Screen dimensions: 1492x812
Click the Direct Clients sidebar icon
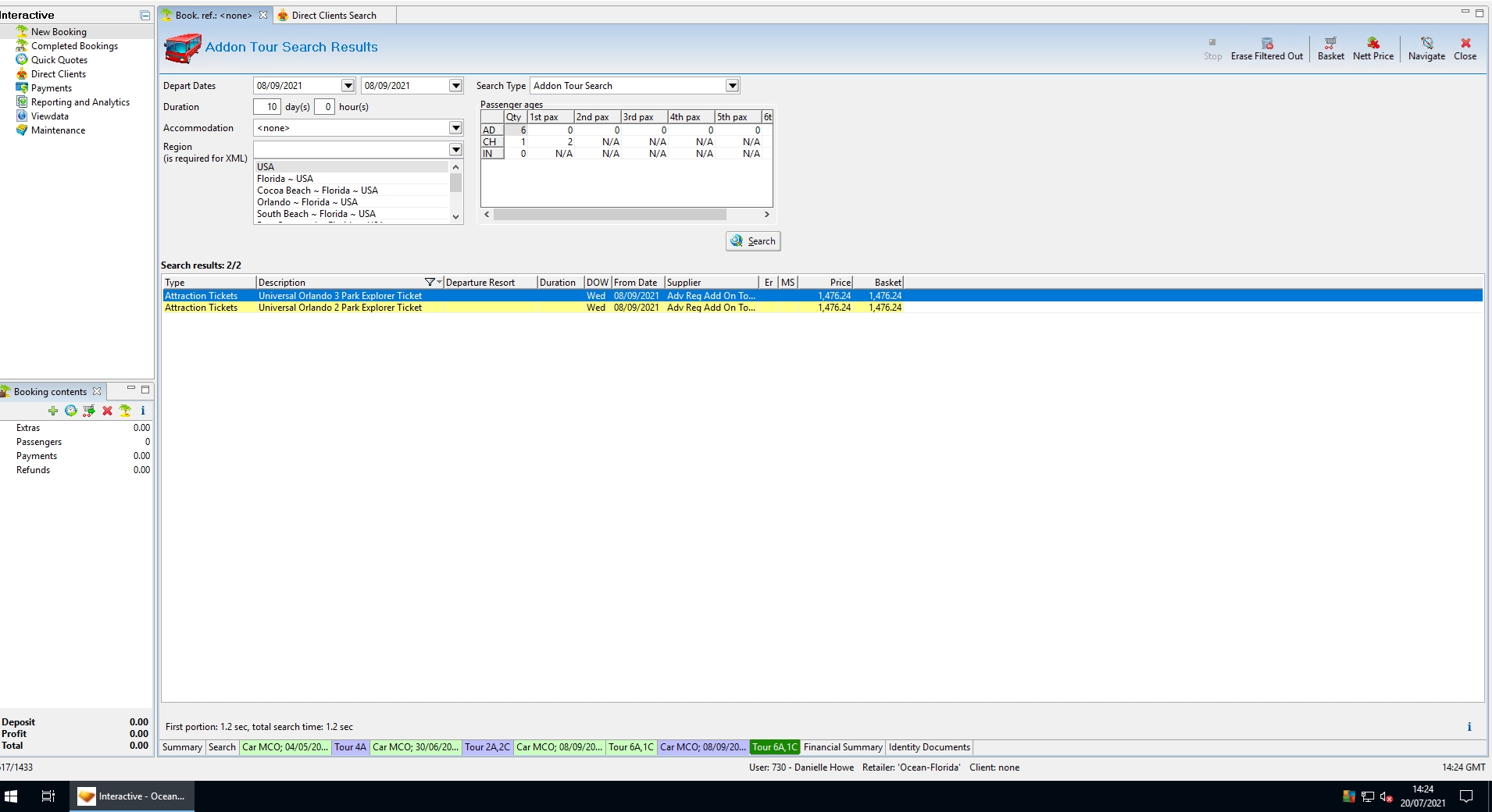[22, 74]
